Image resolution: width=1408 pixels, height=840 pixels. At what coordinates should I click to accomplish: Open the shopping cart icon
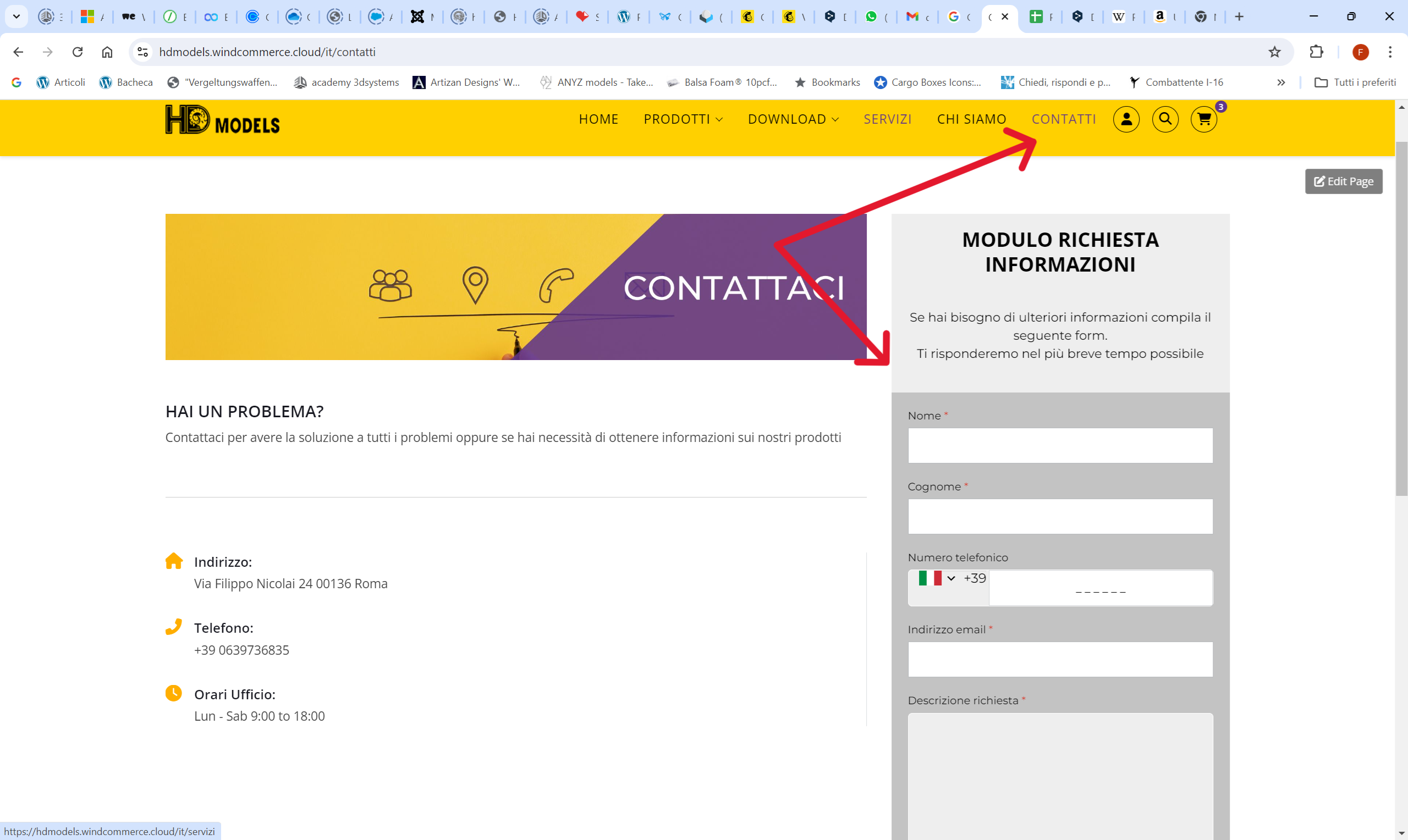click(1203, 119)
